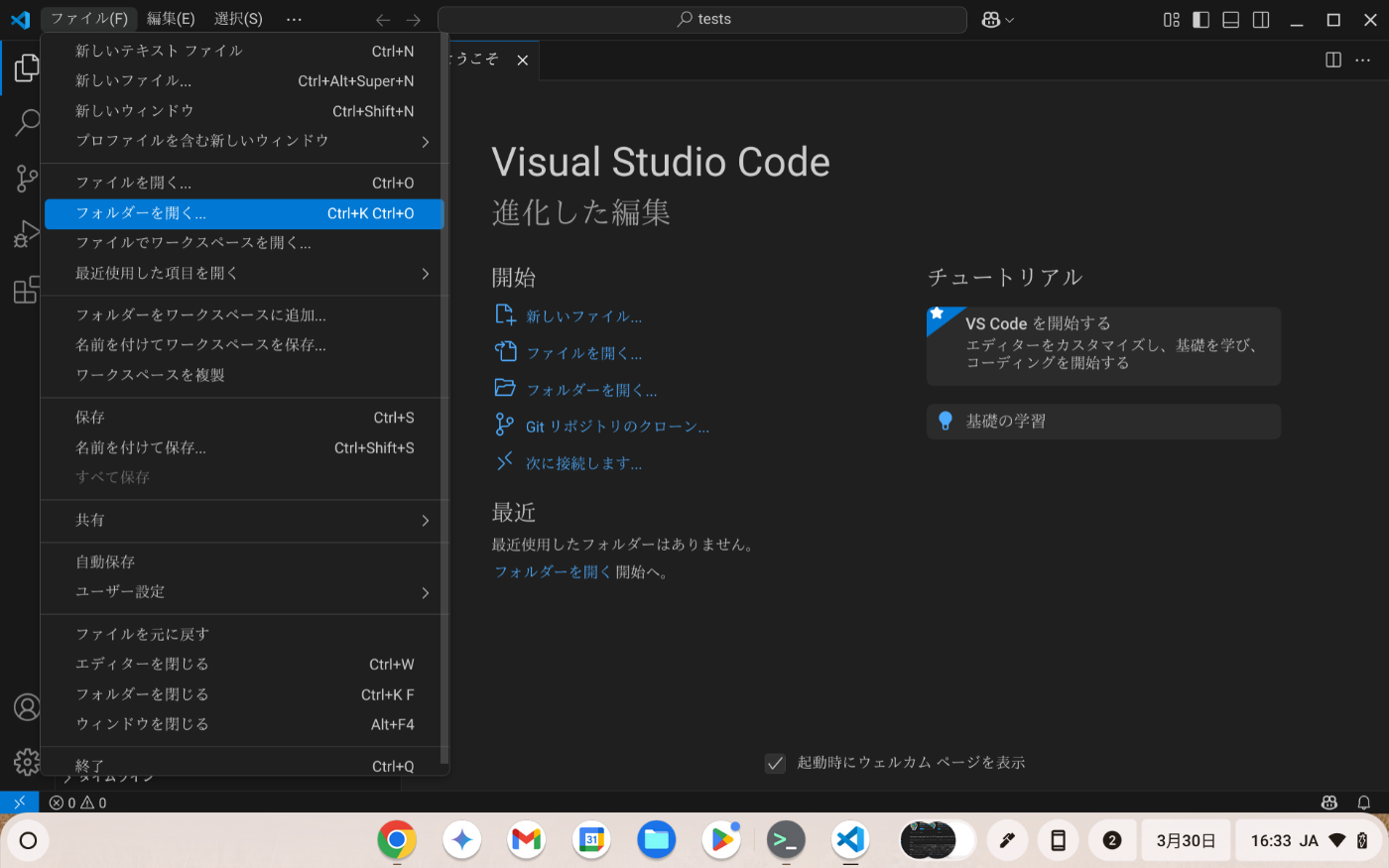Select ウィンドウを閉じる menu item
1389x868 pixels.
tap(244, 724)
